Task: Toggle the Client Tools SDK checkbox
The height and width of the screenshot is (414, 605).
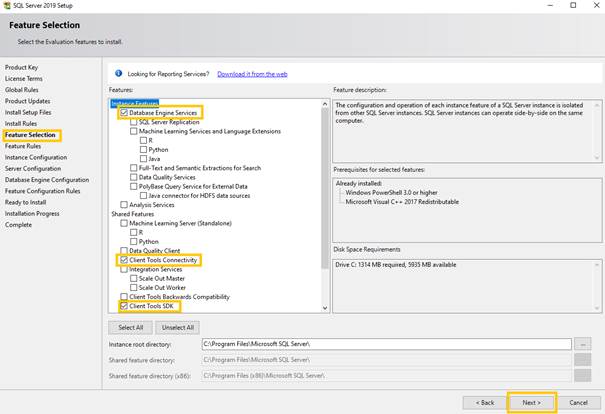Action: coord(124,305)
